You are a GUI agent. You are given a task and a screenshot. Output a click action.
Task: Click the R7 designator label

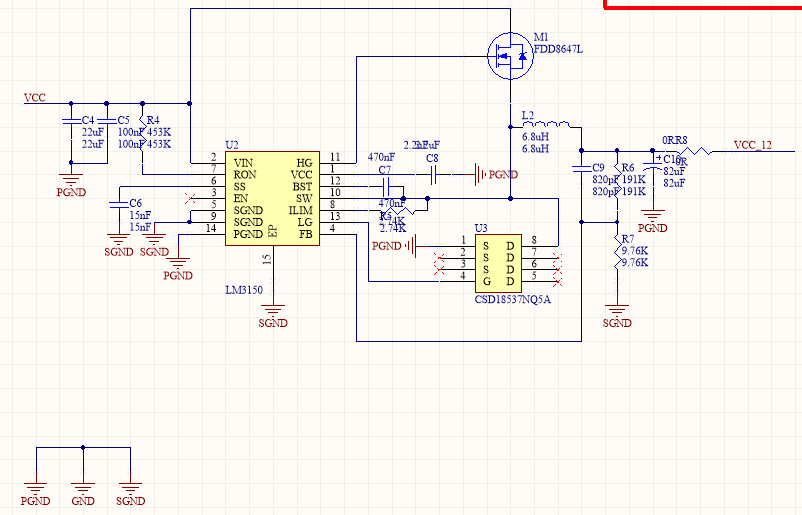[x=628, y=239]
